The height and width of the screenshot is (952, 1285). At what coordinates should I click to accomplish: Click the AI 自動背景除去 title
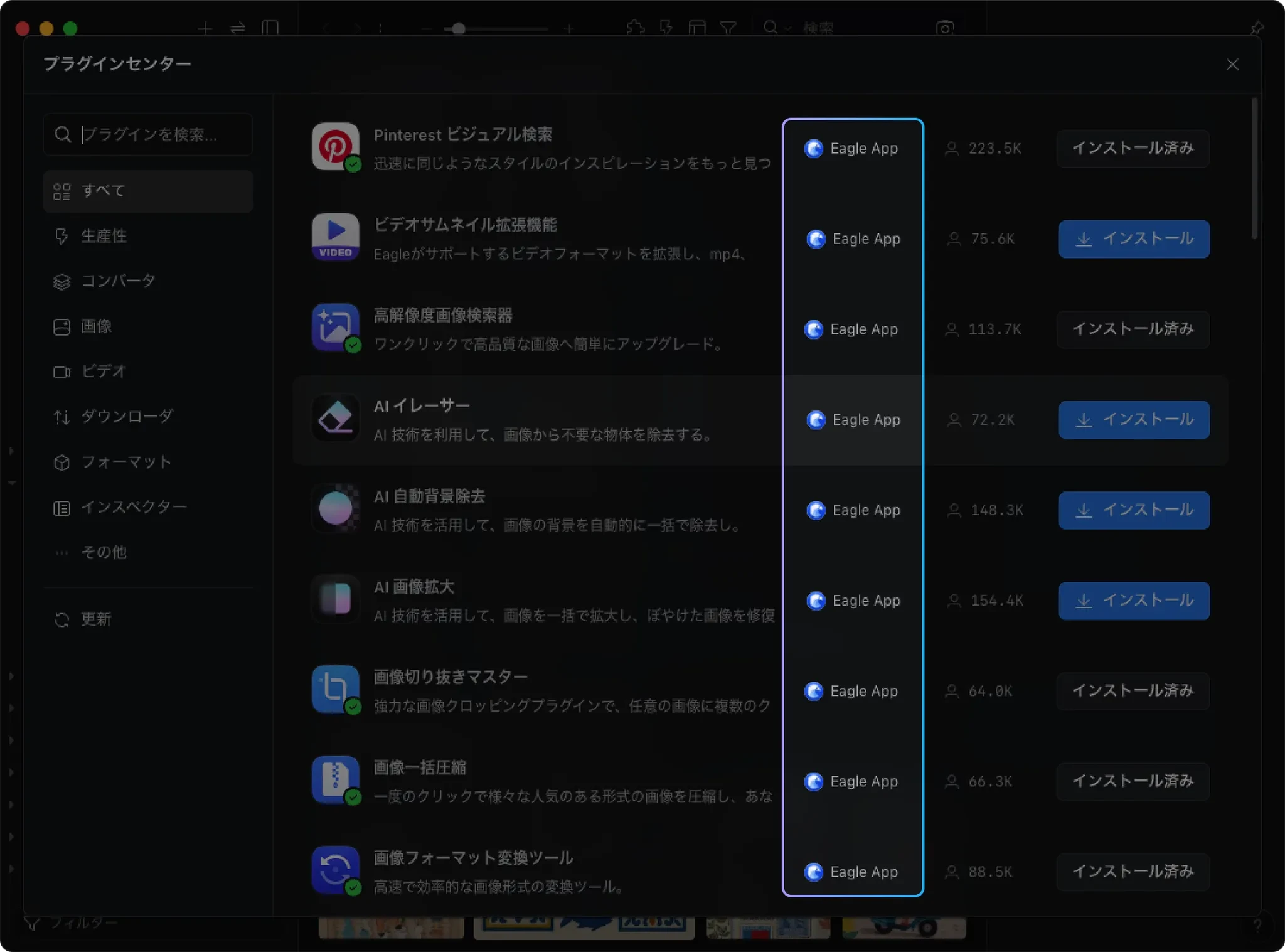tap(430, 496)
